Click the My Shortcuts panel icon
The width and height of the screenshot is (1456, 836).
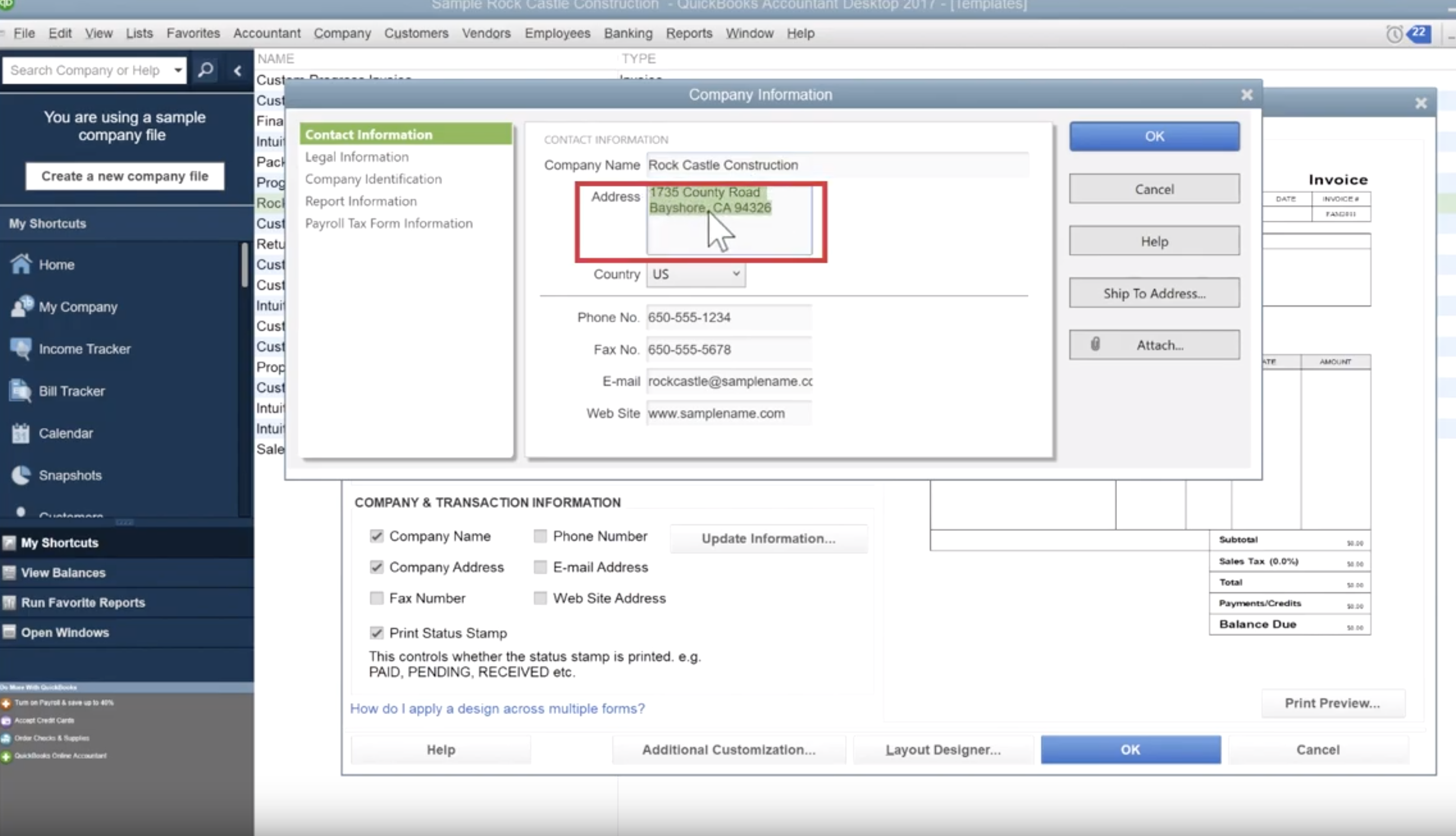click(x=9, y=543)
